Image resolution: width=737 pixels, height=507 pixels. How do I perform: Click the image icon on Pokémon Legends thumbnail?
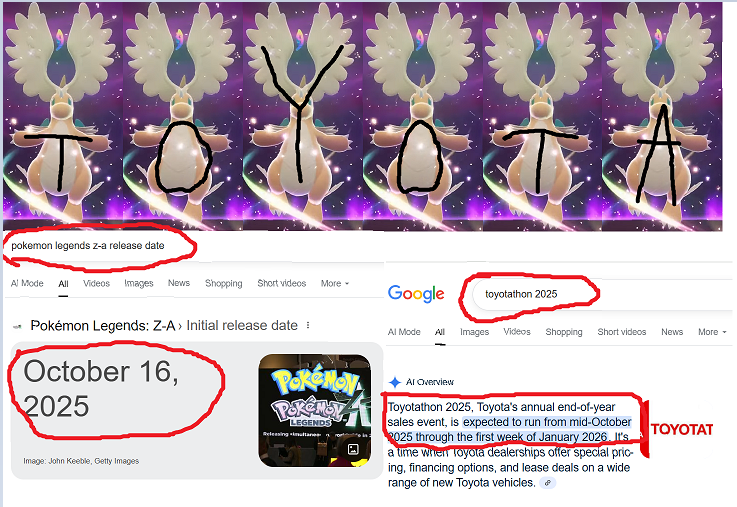click(x=353, y=449)
